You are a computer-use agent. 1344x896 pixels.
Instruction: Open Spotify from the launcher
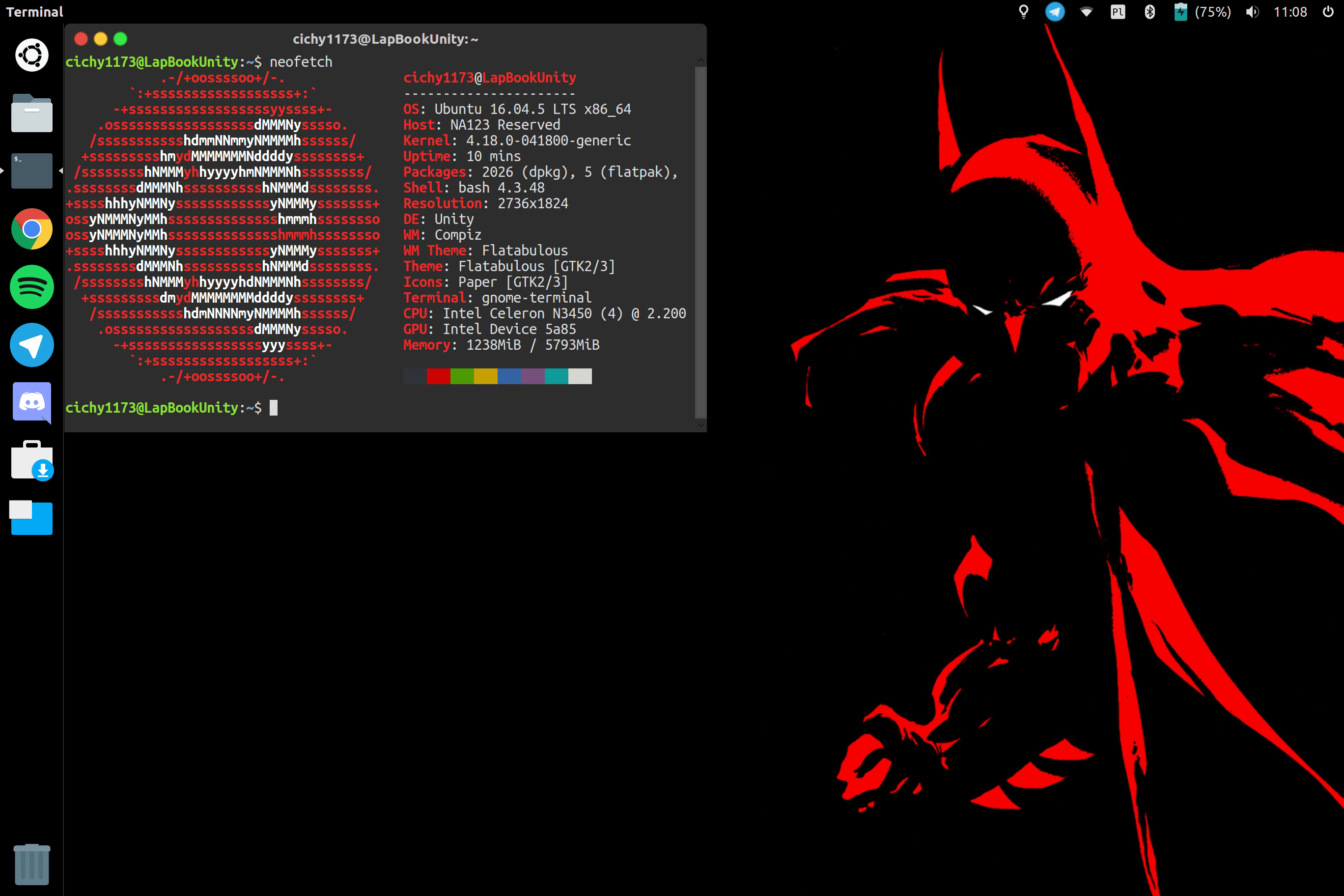point(31,287)
